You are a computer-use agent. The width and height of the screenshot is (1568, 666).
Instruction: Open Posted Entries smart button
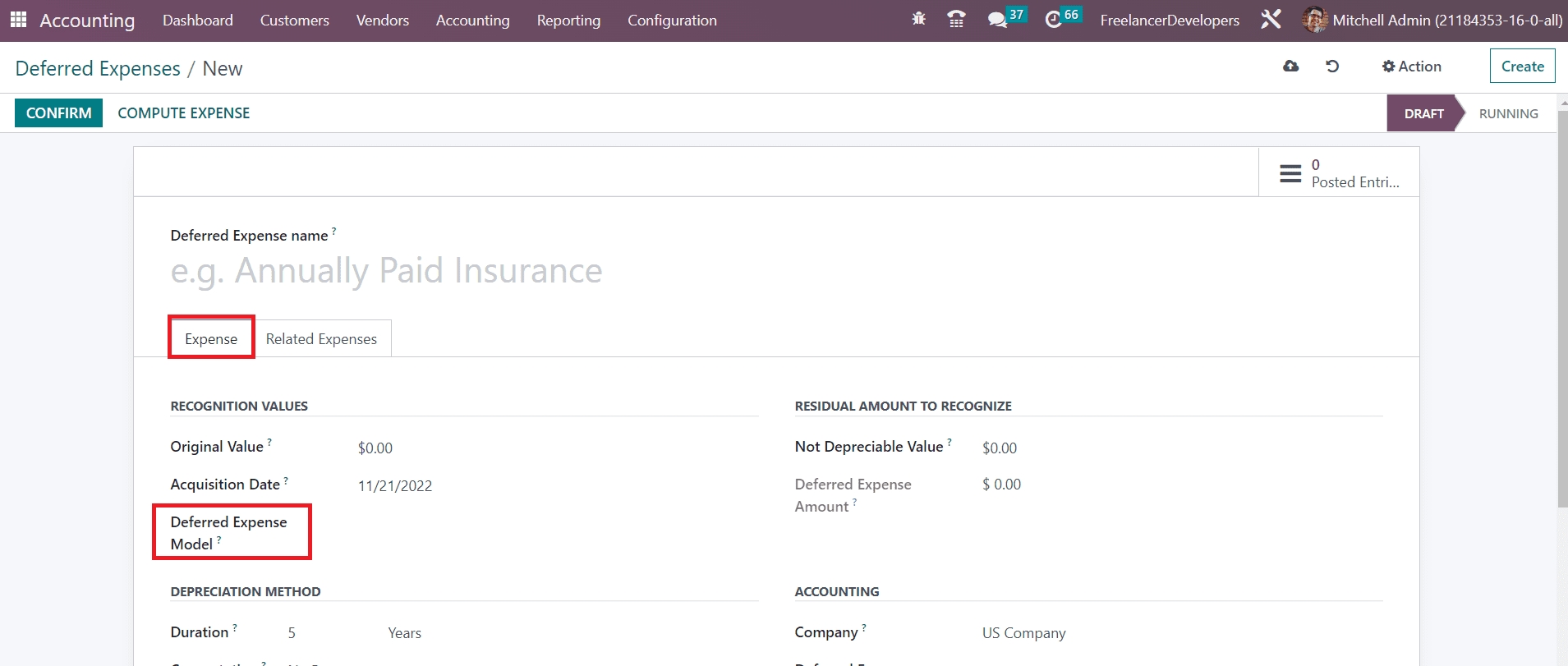tap(1339, 172)
